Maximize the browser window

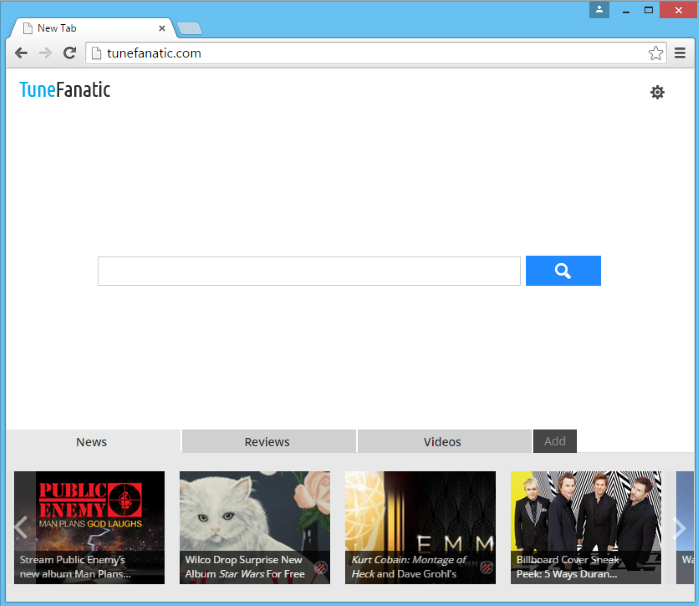pyautogui.click(x=648, y=10)
